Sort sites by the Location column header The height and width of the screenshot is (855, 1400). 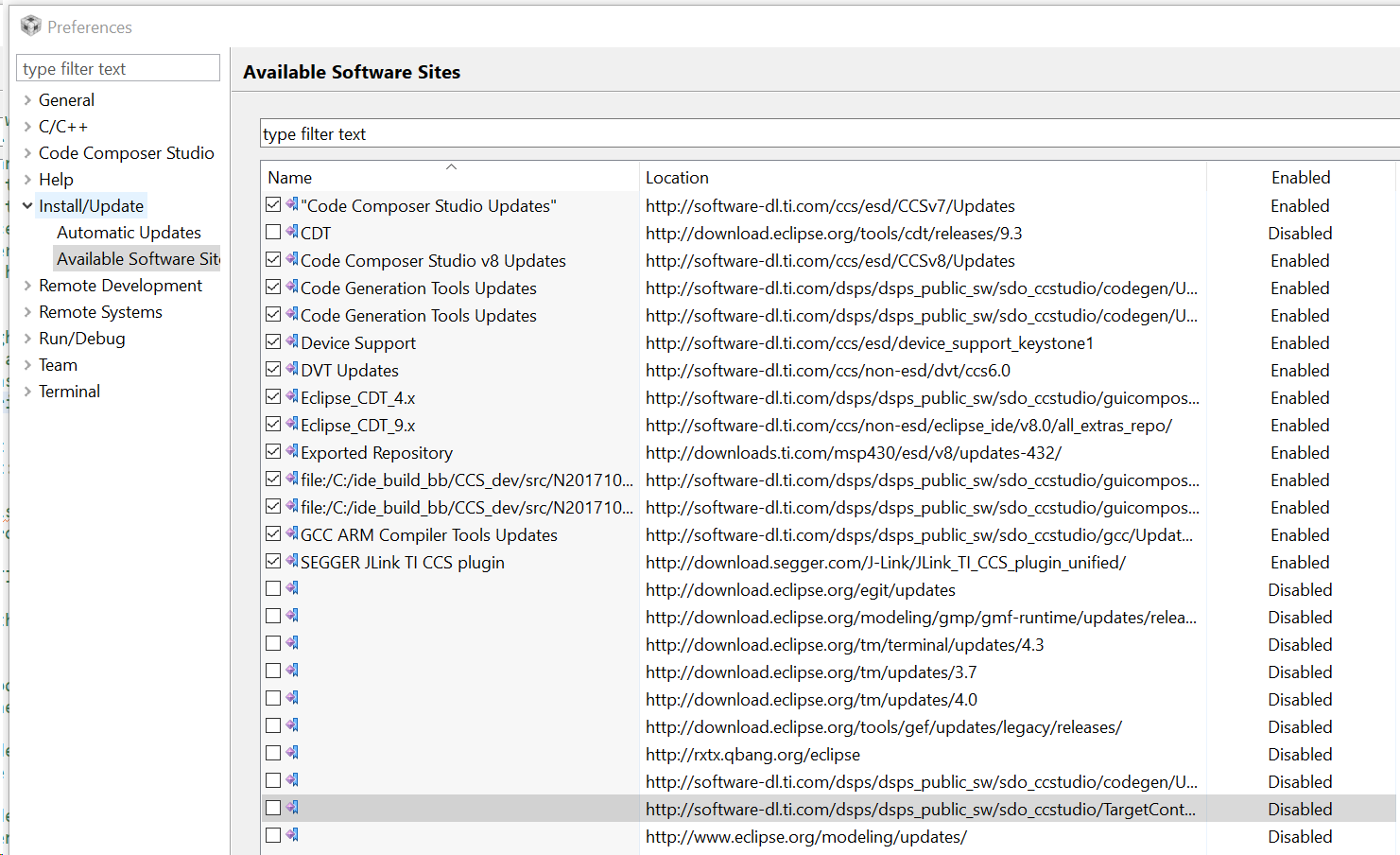click(677, 178)
